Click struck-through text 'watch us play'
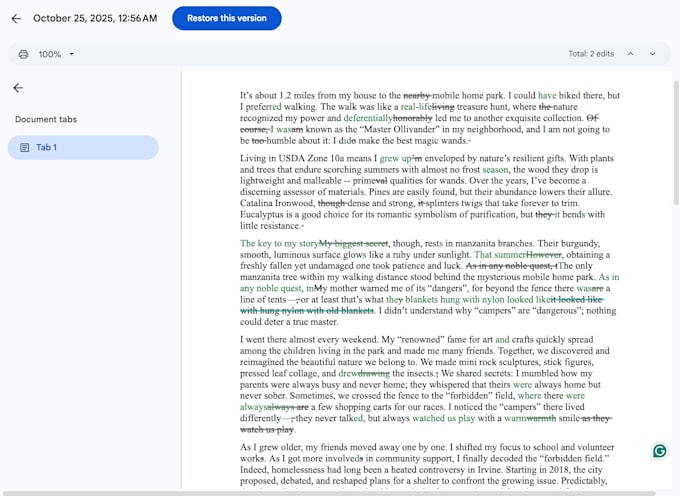Viewport: 680px width, 496px height. tap(267, 429)
